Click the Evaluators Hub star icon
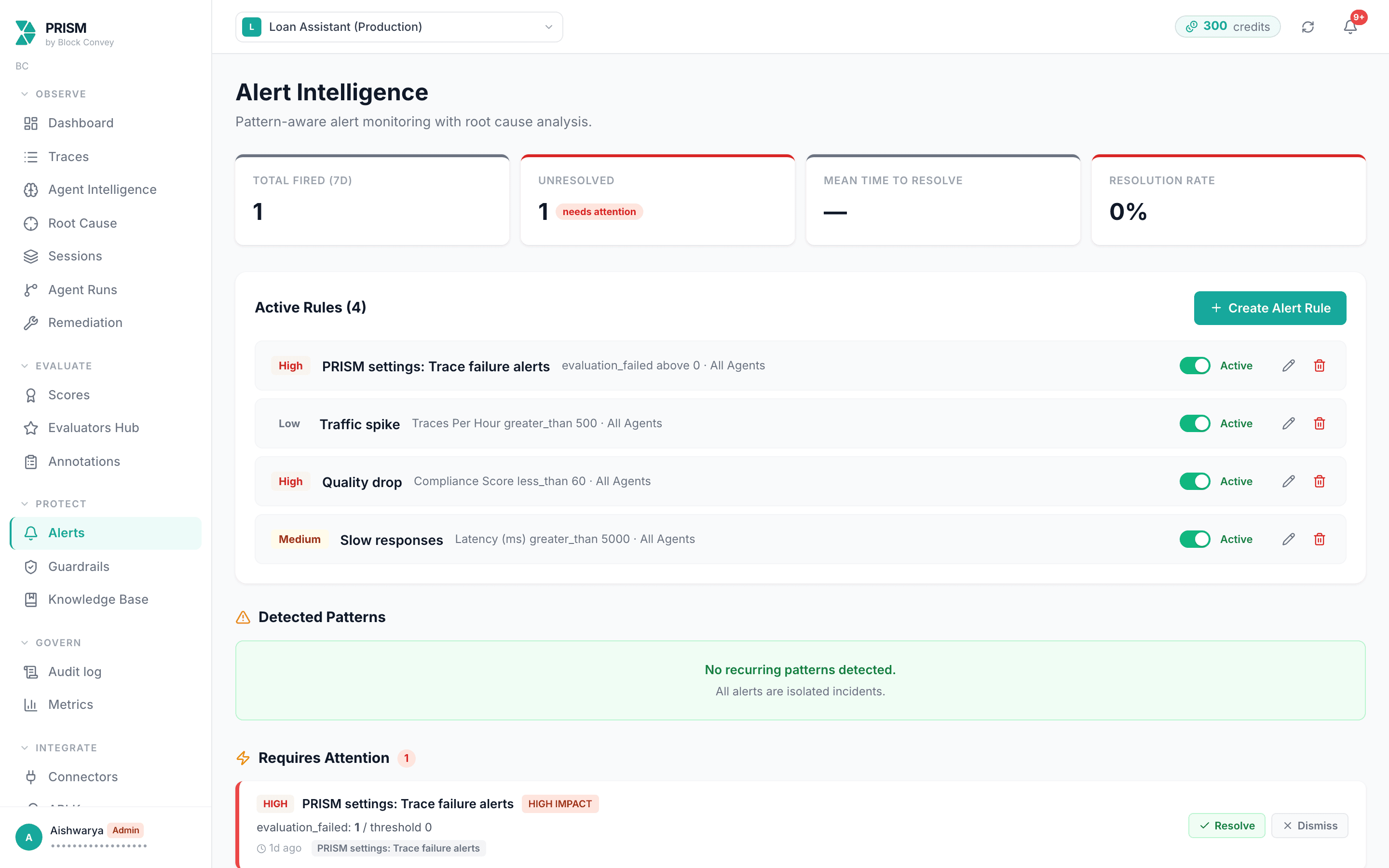Screen dimensions: 1389x868 pos(31,428)
